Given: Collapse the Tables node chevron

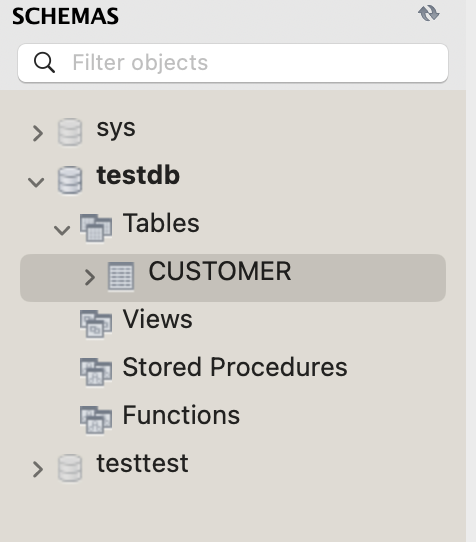Looking at the screenshot, I should [62, 230].
